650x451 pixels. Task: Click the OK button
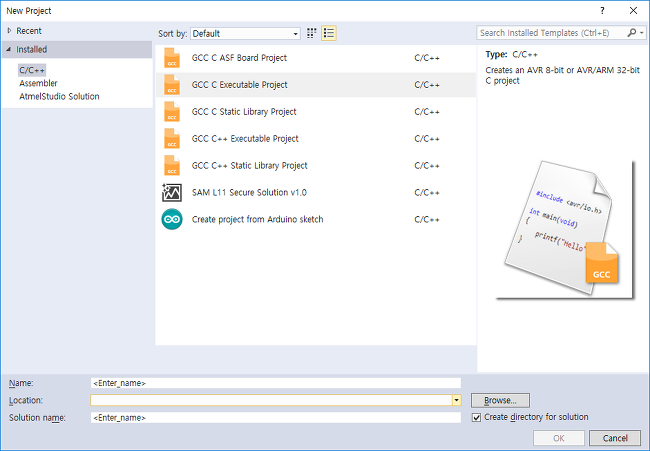[559, 438]
